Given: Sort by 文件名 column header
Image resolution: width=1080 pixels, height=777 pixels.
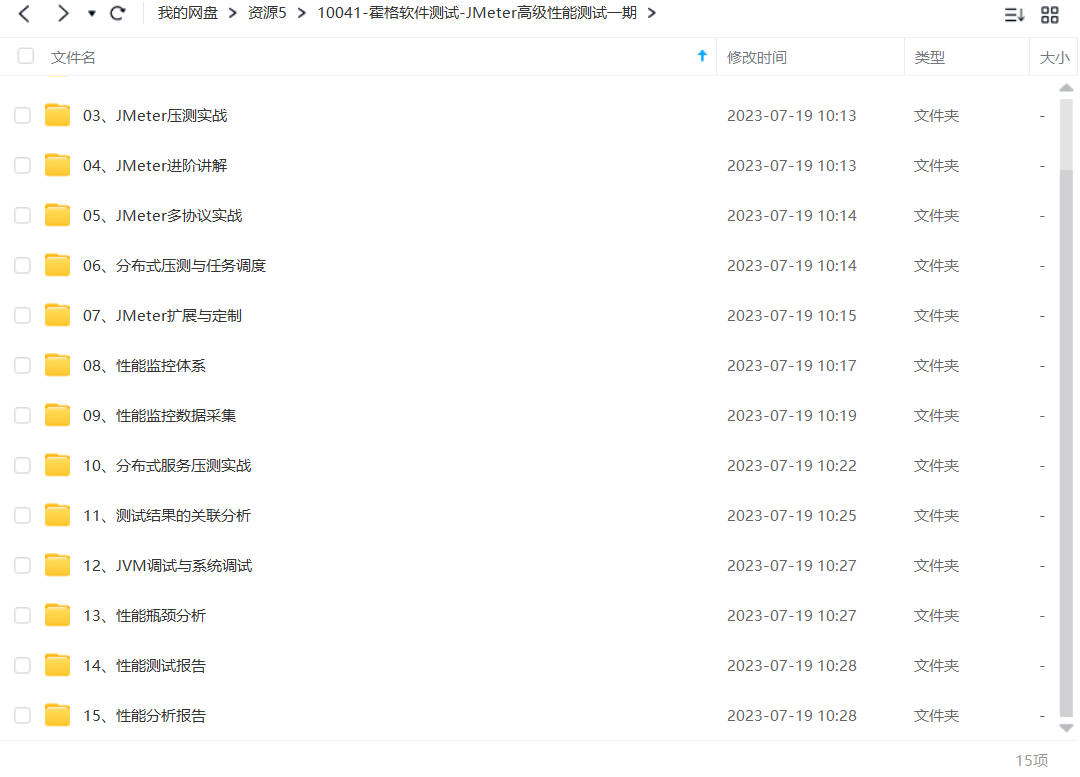Looking at the screenshot, I should pyautogui.click(x=73, y=57).
